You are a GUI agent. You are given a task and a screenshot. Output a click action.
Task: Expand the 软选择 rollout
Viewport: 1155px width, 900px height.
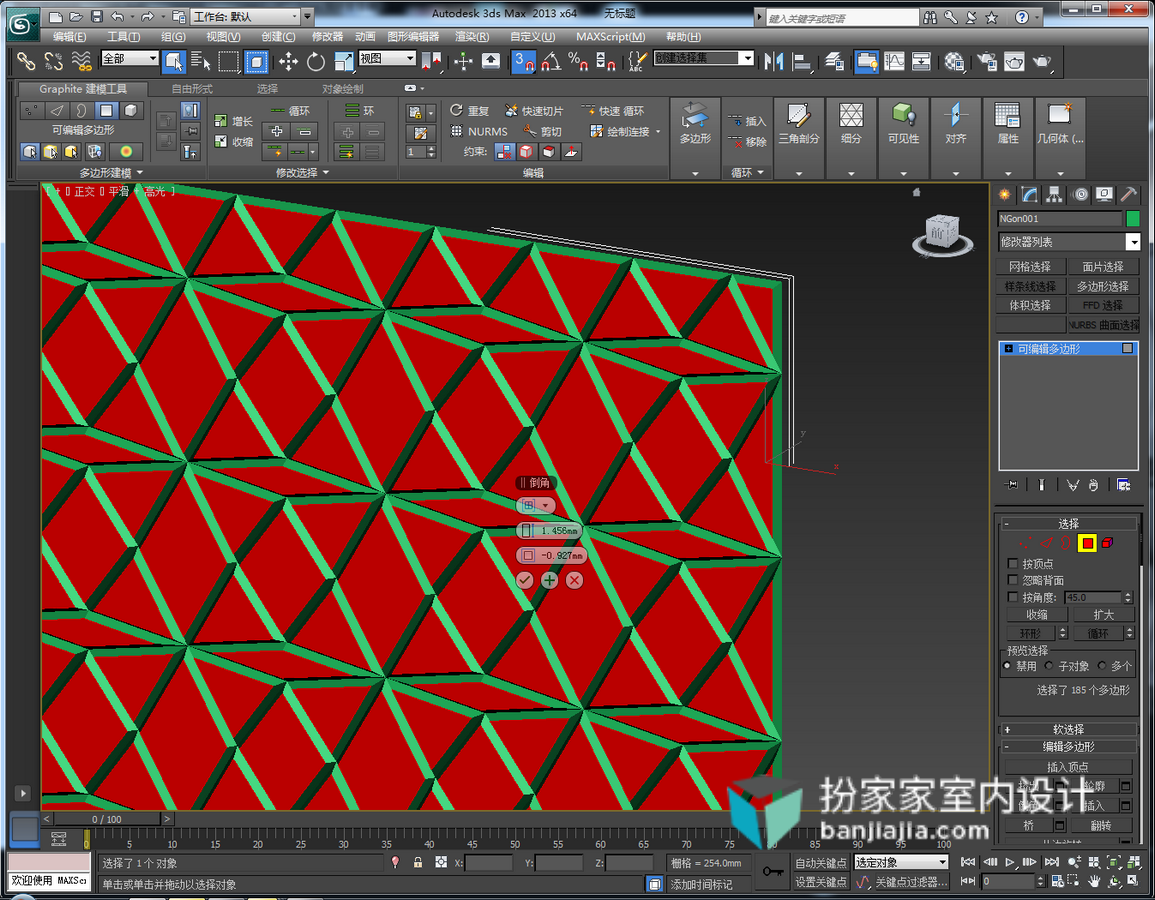coord(1068,729)
